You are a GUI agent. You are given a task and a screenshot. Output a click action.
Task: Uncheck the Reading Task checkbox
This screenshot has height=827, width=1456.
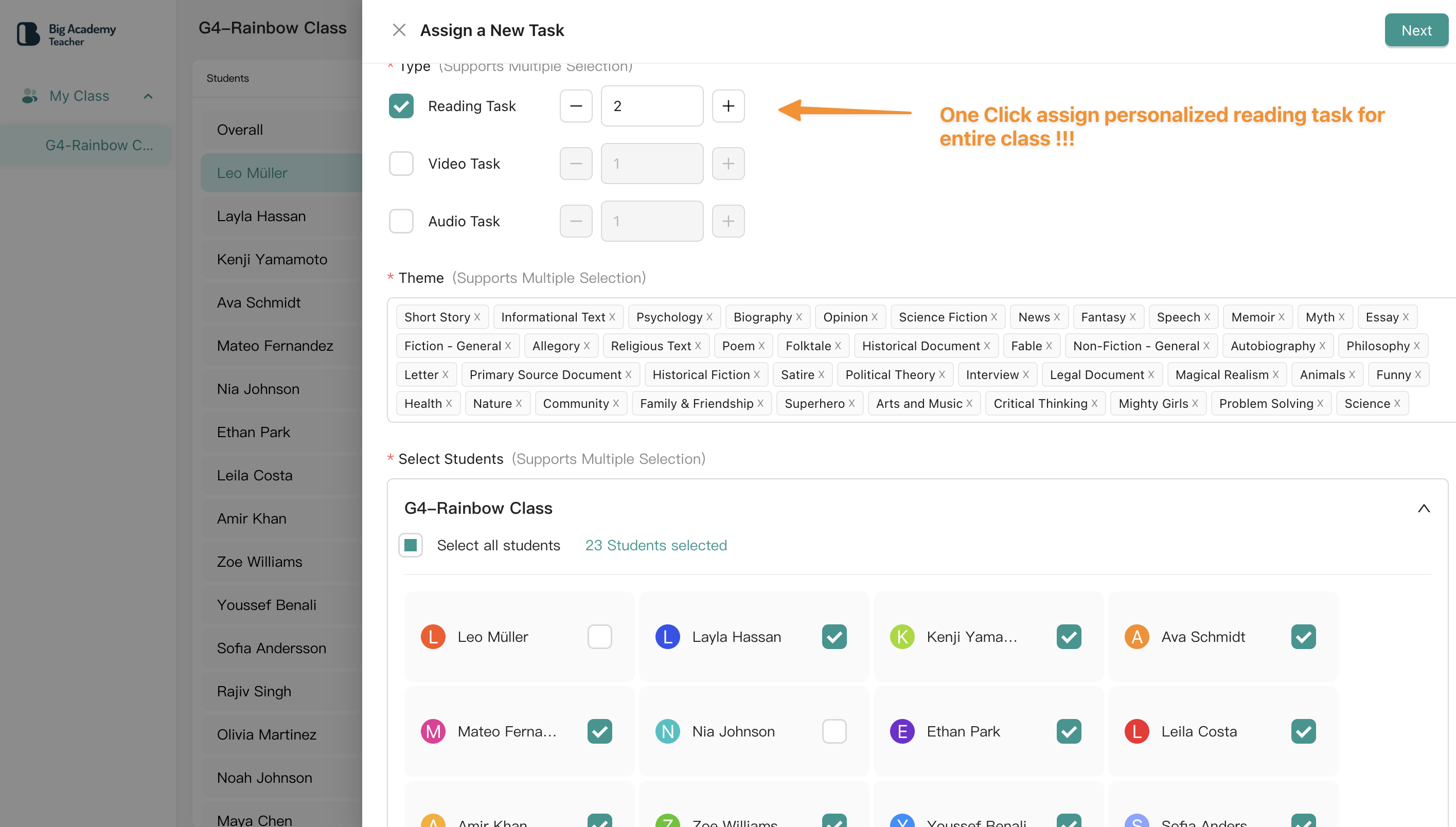click(x=401, y=106)
